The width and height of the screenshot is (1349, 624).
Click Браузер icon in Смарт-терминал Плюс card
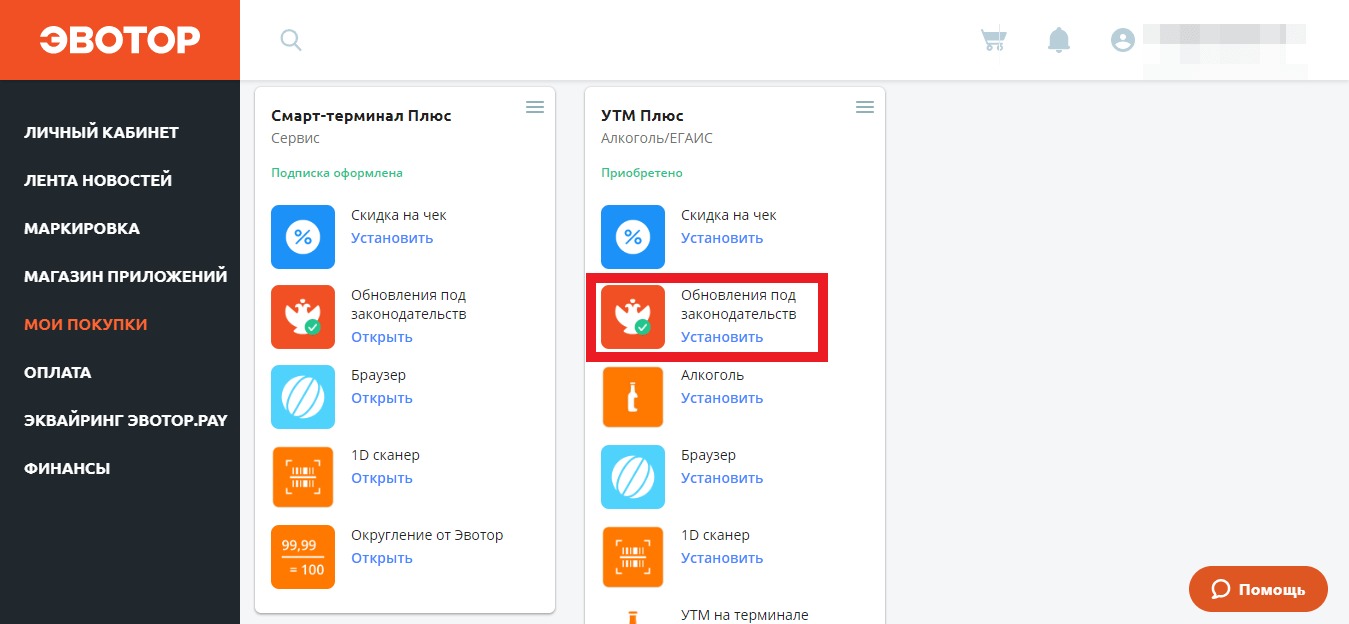(x=303, y=397)
